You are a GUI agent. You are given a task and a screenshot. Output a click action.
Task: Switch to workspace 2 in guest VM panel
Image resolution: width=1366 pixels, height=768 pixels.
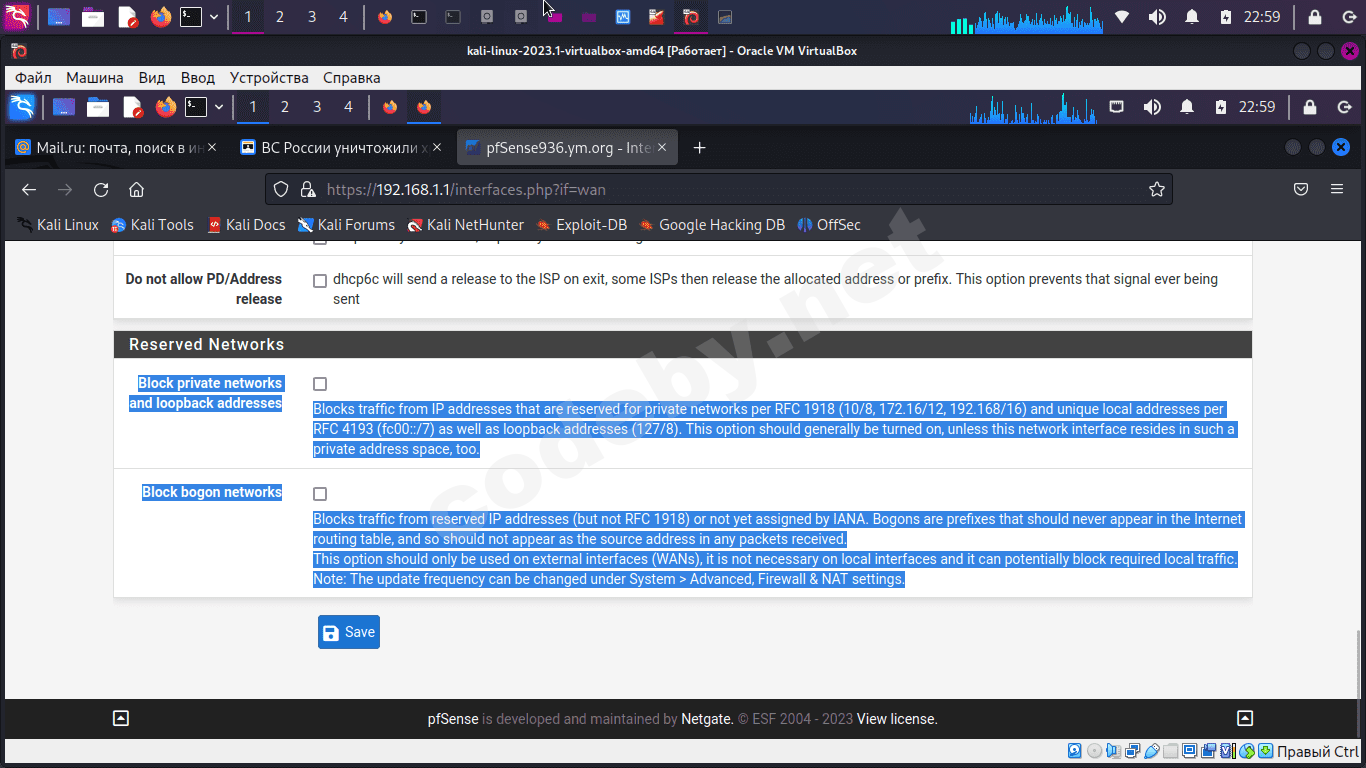[285, 107]
